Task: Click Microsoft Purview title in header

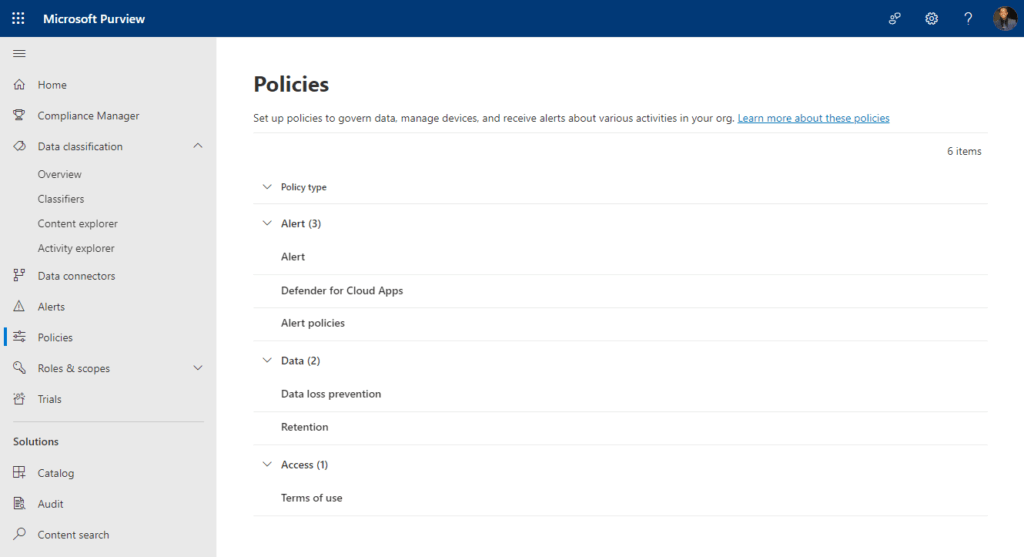Action: tap(94, 19)
